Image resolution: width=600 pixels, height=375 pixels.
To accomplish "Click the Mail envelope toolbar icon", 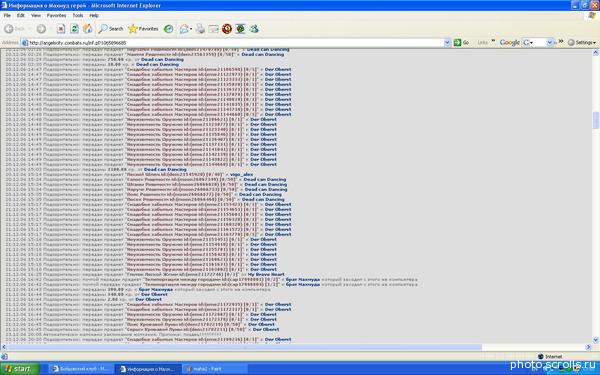I will (184, 29).
